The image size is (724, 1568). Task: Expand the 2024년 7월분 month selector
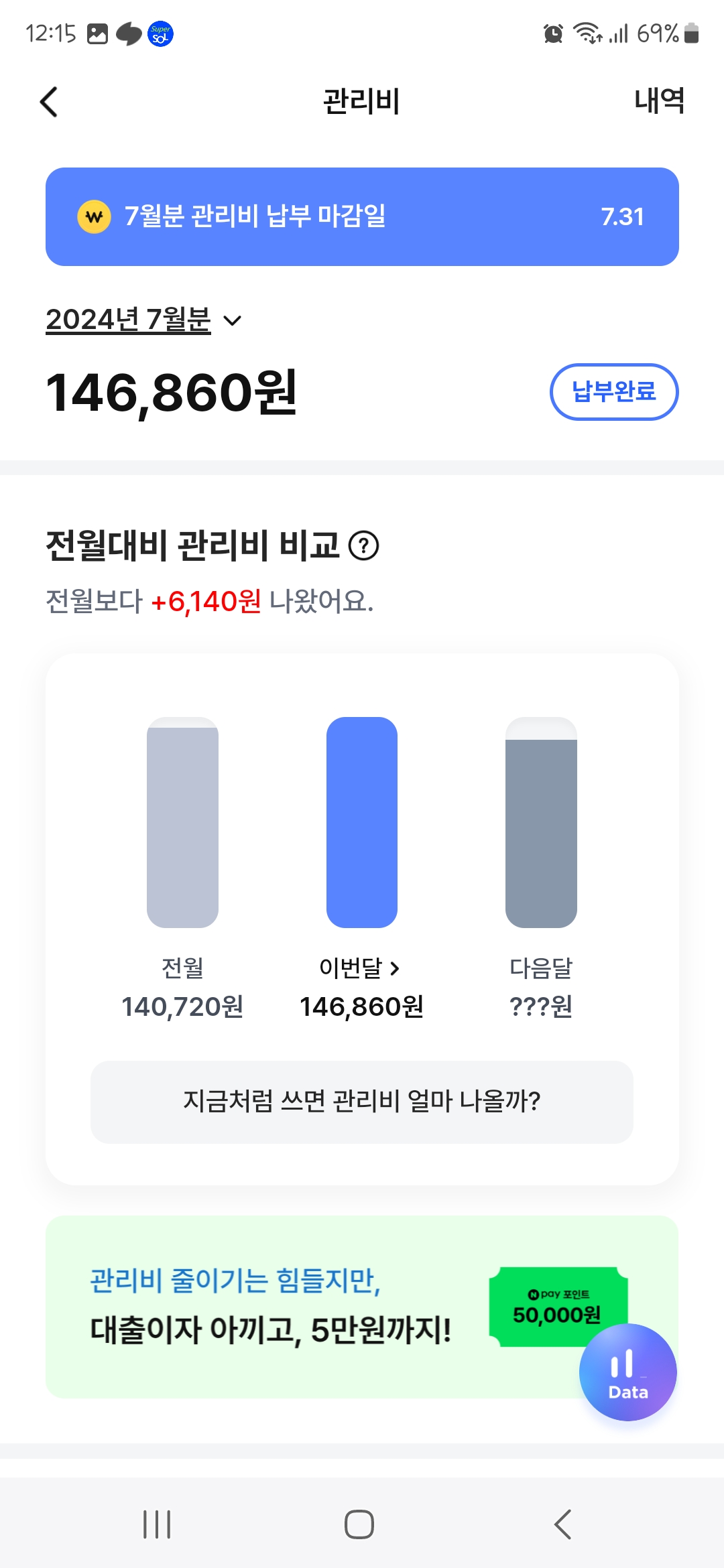[129, 320]
